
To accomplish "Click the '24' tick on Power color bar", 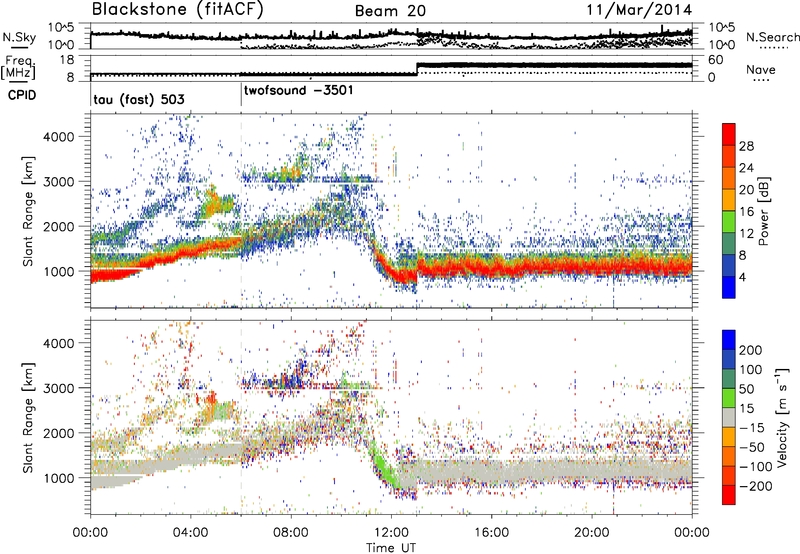I will pyautogui.click(x=746, y=168).
